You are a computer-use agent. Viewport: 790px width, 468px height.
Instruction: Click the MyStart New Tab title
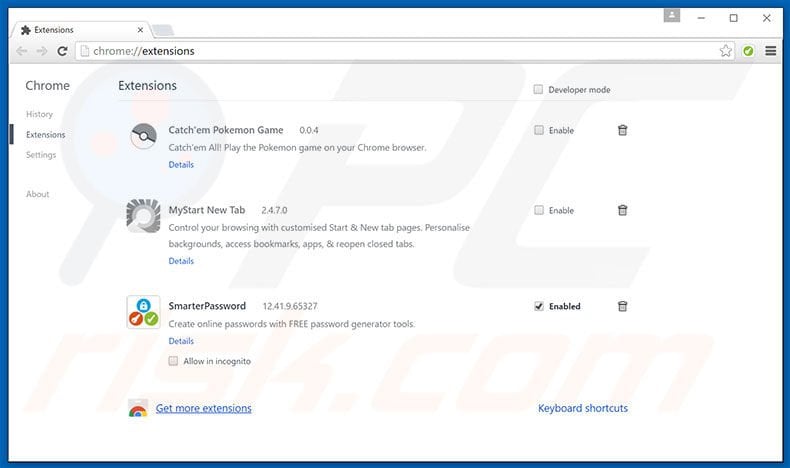tap(207, 210)
